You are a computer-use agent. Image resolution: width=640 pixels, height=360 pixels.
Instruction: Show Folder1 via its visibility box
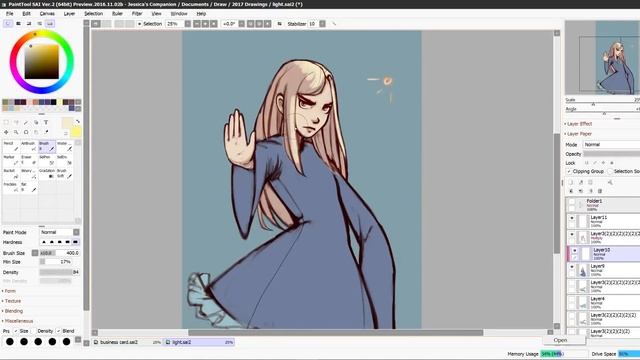(x=572, y=202)
